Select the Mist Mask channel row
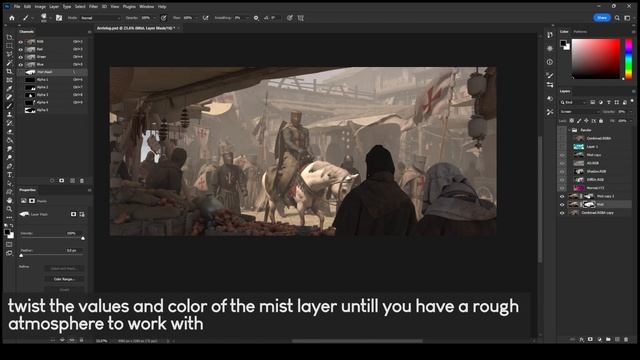Image resolution: width=640 pixels, height=360 pixels. coord(52,72)
